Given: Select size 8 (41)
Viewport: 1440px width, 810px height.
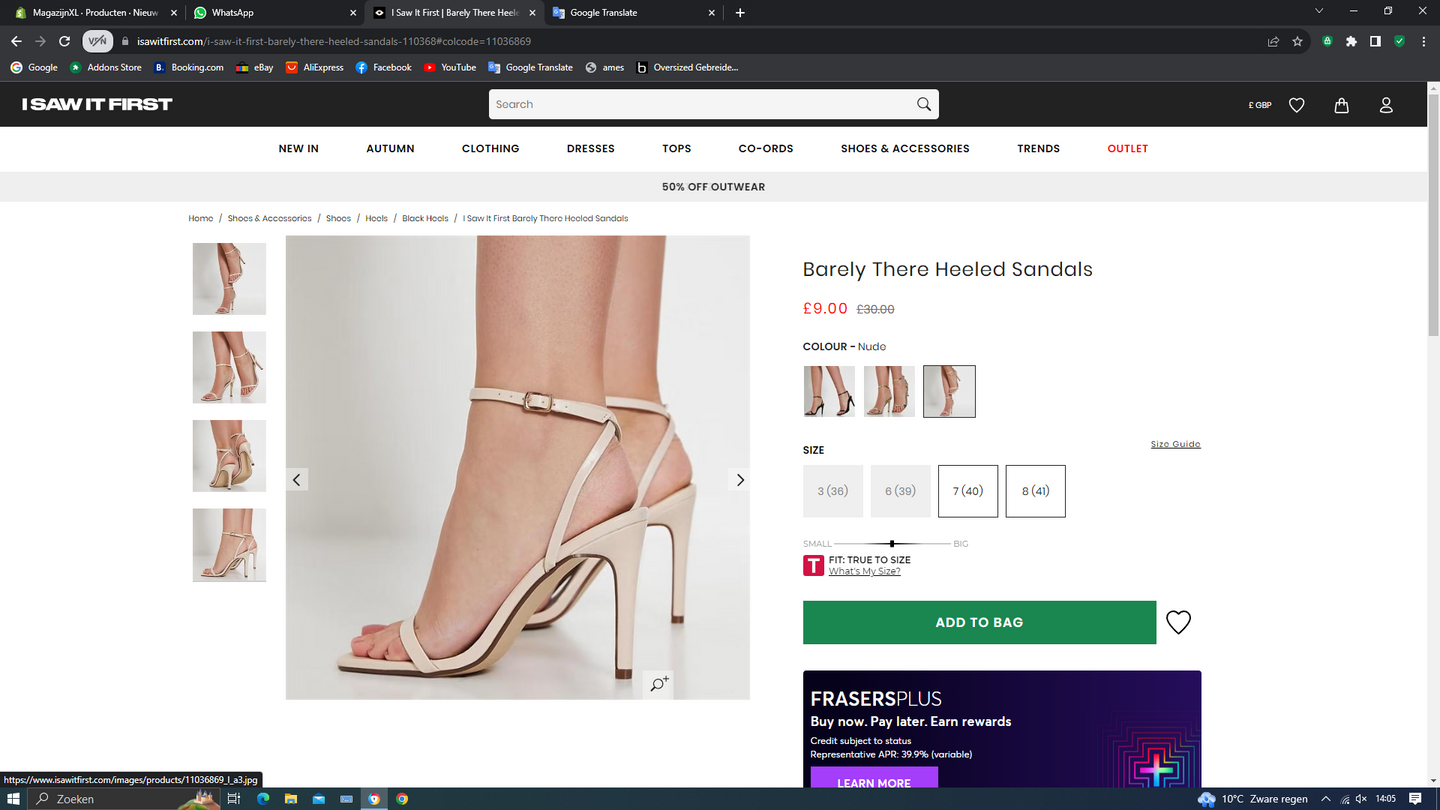Looking at the screenshot, I should pos(1035,491).
